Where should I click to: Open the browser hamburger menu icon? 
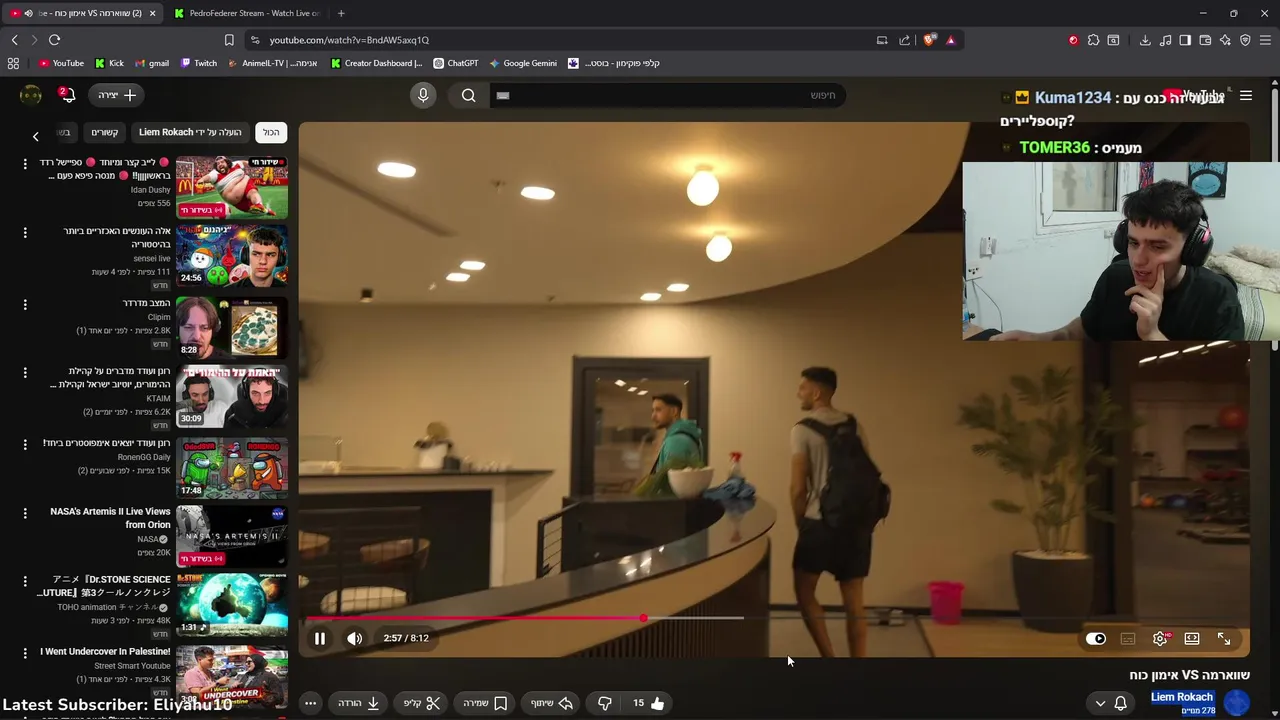(x=1265, y=40)
